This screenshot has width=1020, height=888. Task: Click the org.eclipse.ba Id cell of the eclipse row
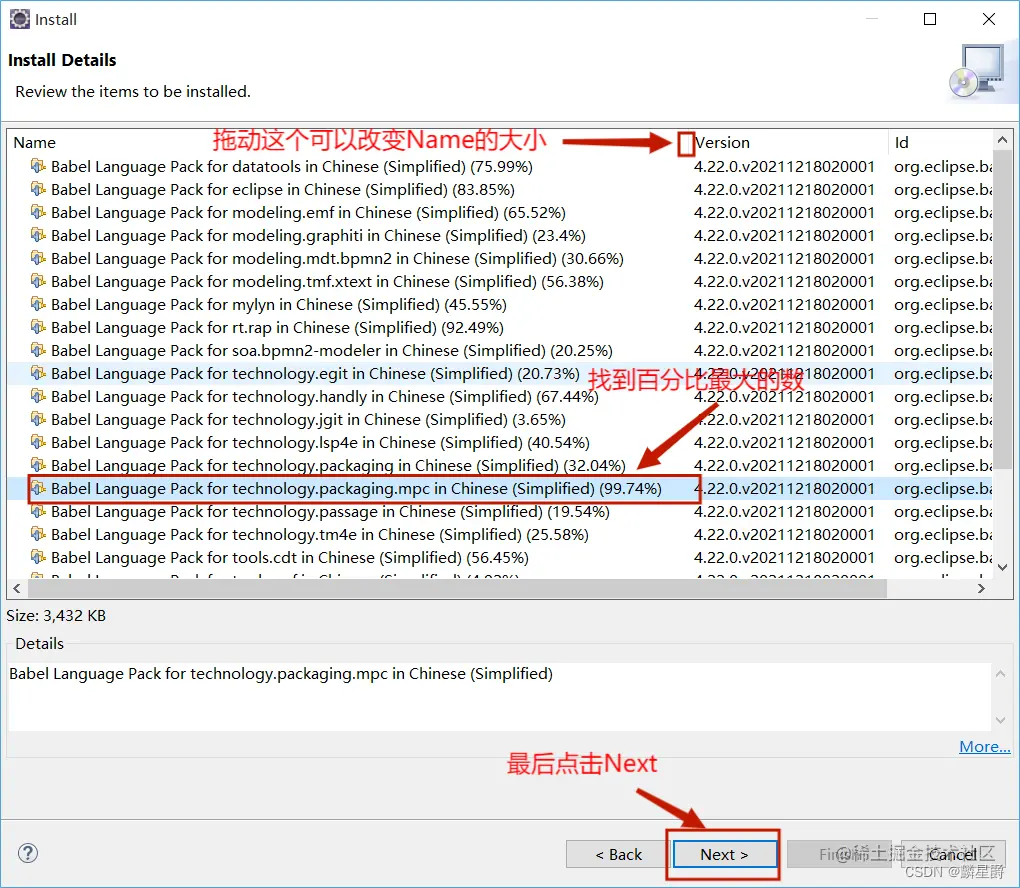[x=943, y=189]
